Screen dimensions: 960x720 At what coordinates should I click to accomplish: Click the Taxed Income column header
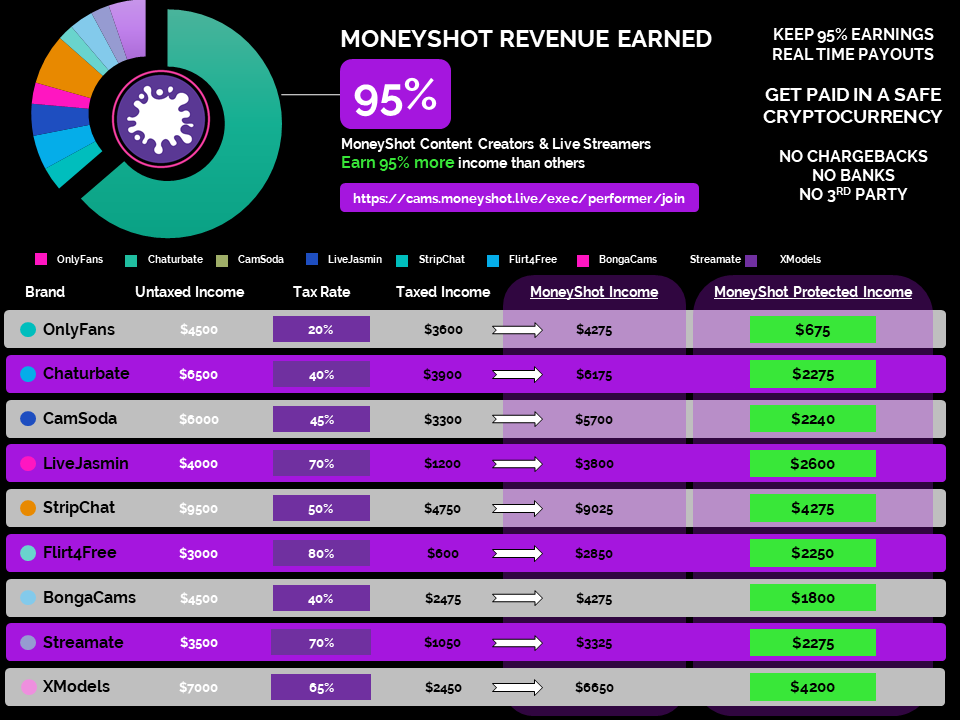[x=443, y=292]
